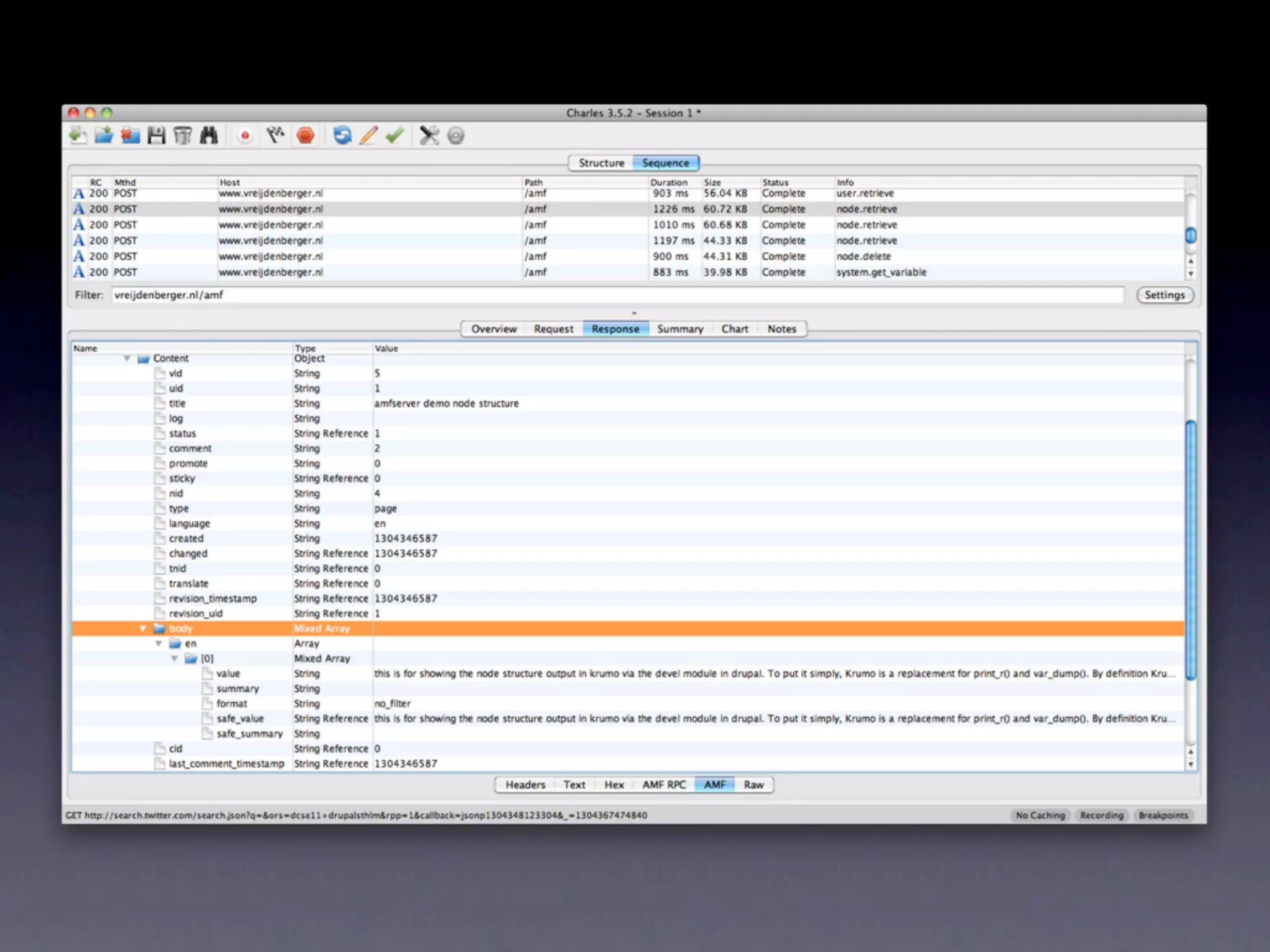Click the Repeat request blue arrows icon

tap(342, 135)
